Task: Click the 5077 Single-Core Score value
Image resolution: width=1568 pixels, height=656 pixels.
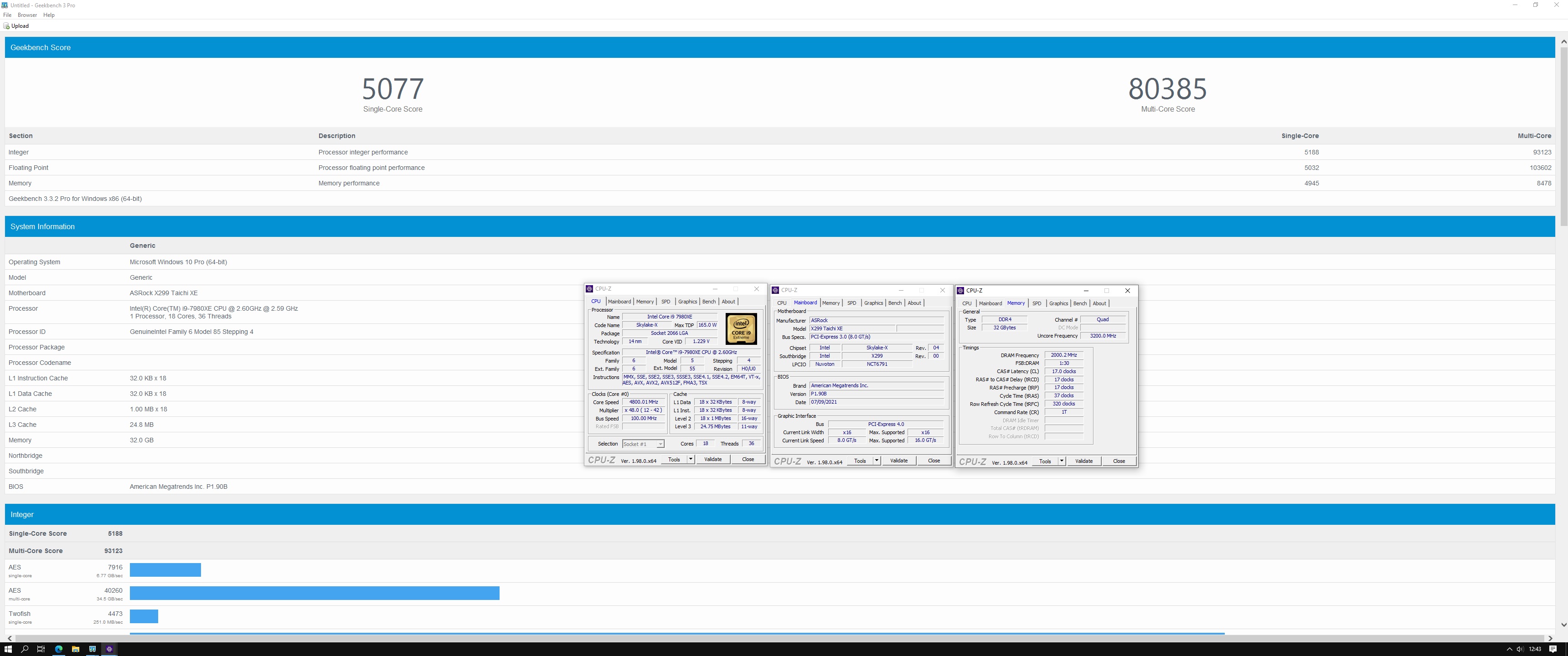Action: [392, 89]
